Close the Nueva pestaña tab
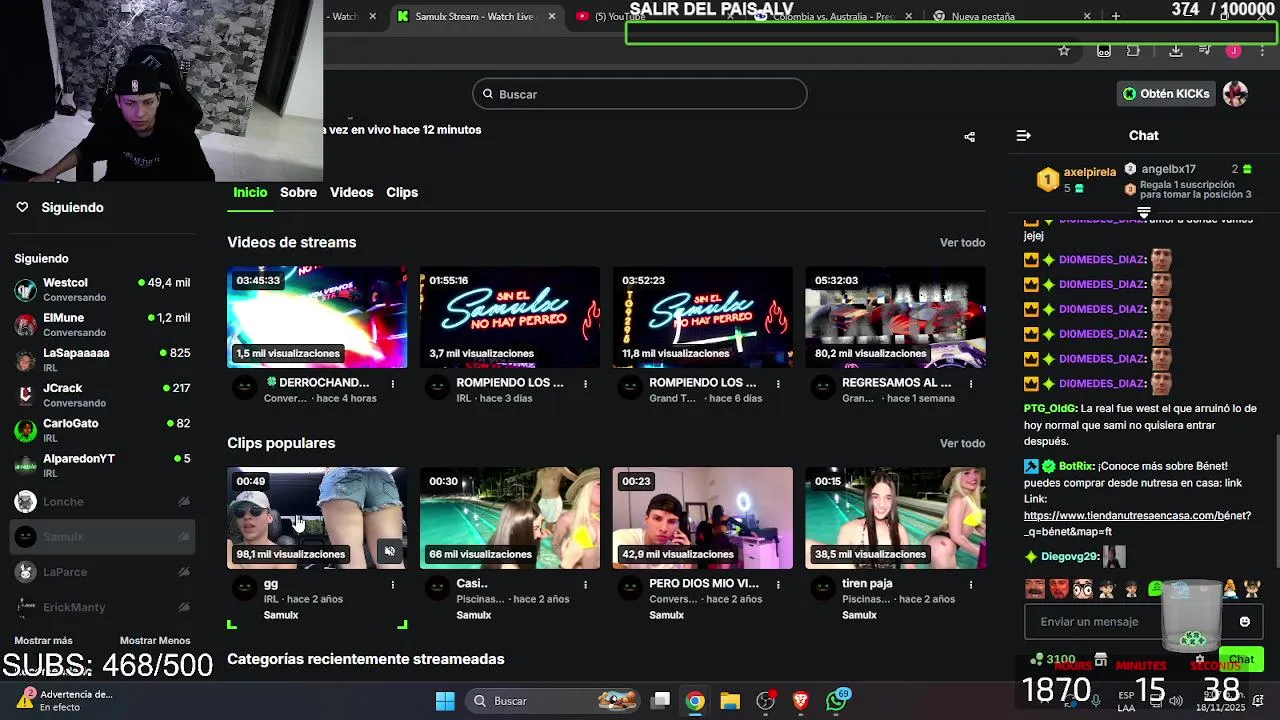Image resolution: width=1280 pixels, height=720 pixels. 1087,16
